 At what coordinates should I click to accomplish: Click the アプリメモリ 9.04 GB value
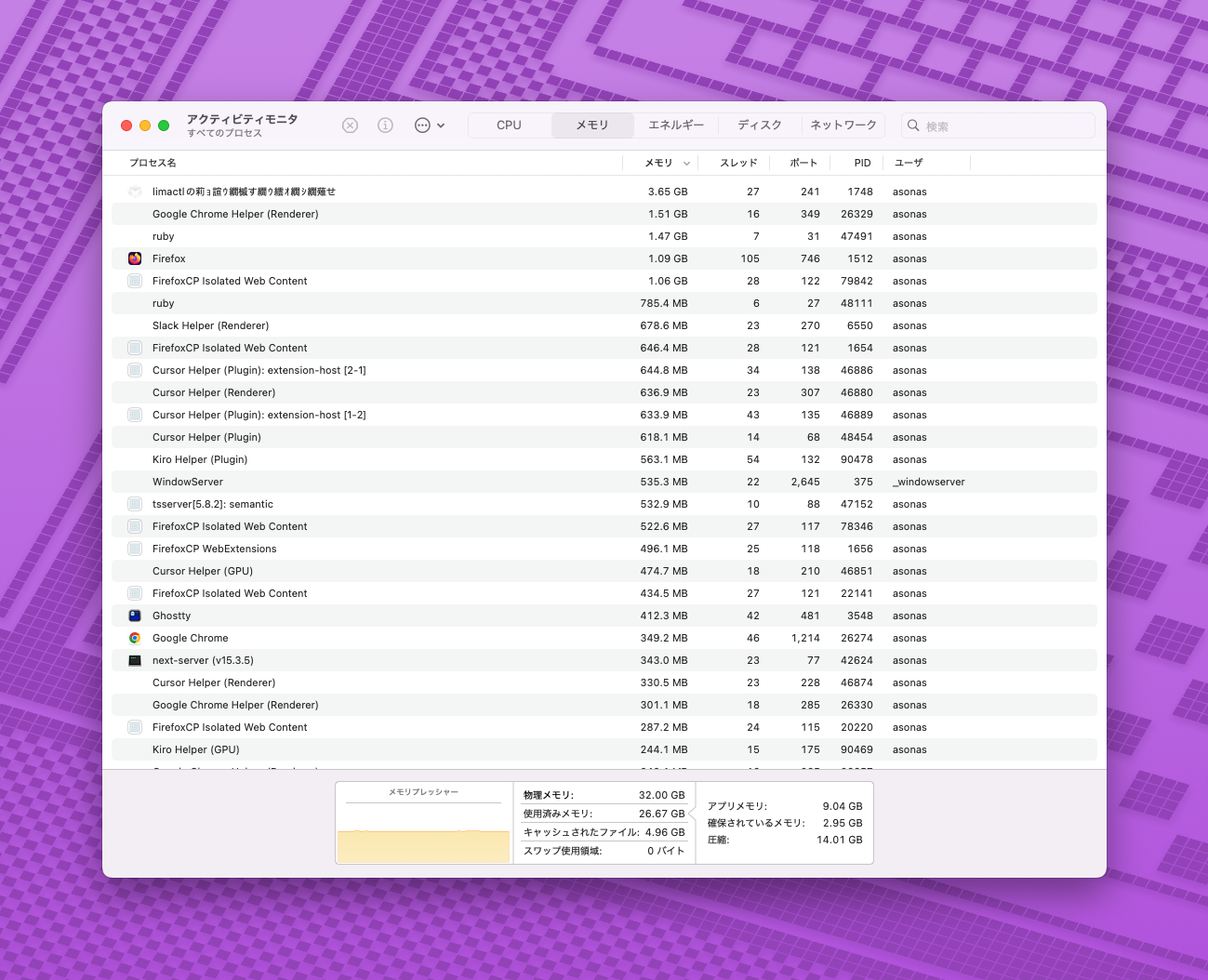(x=843, y=806)
